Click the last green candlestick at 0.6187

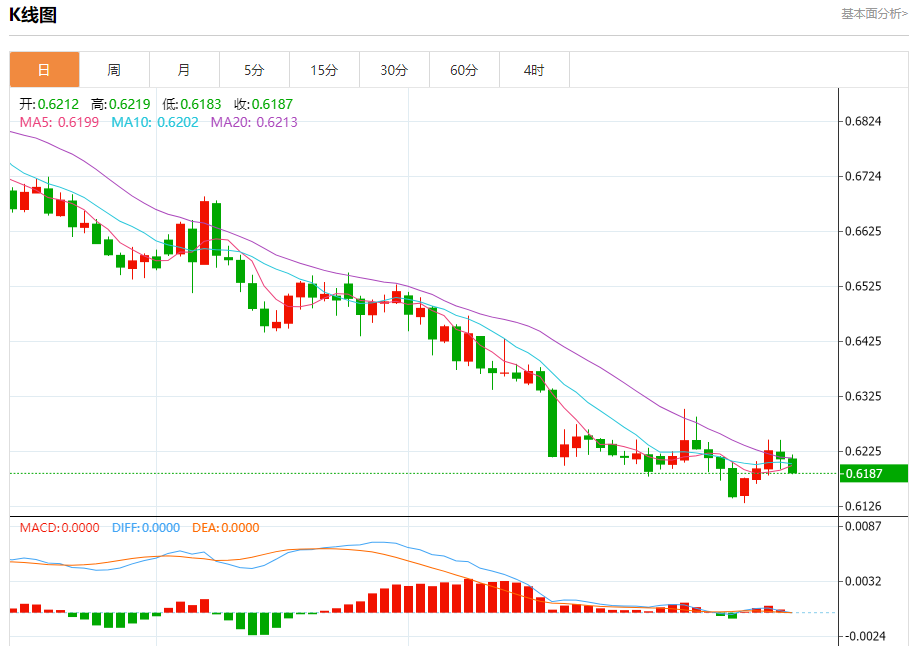point(792,466)
